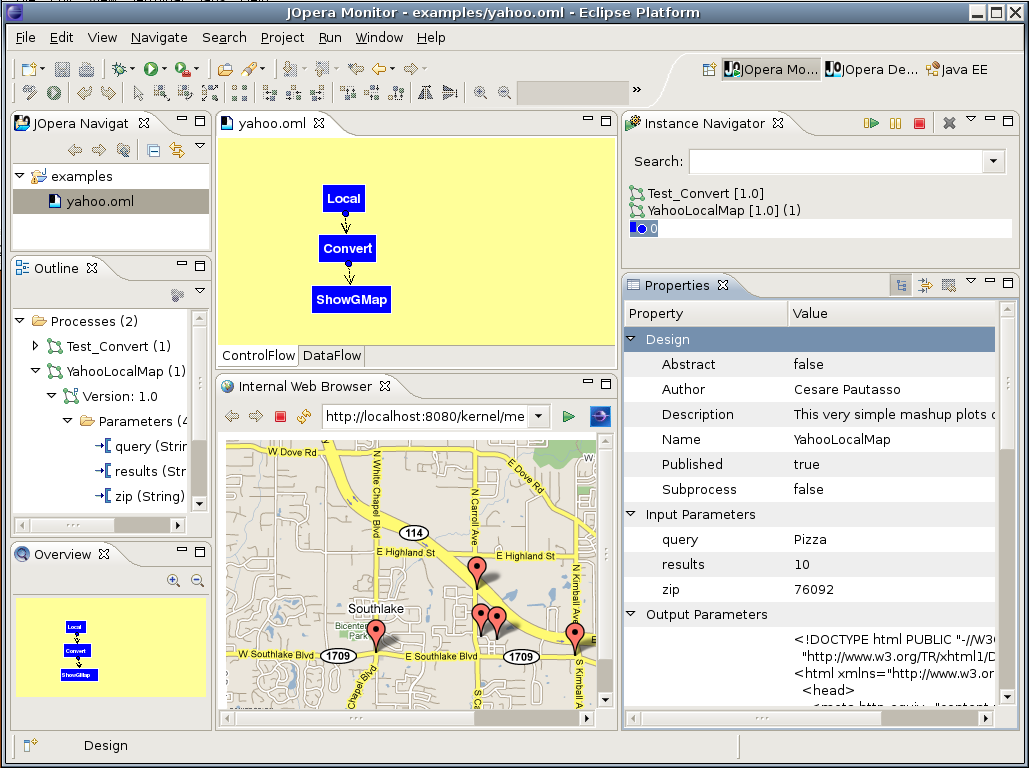Open the Navigate menu
The height and width of the screenshot is (768, 1029).
click(159, 37)
